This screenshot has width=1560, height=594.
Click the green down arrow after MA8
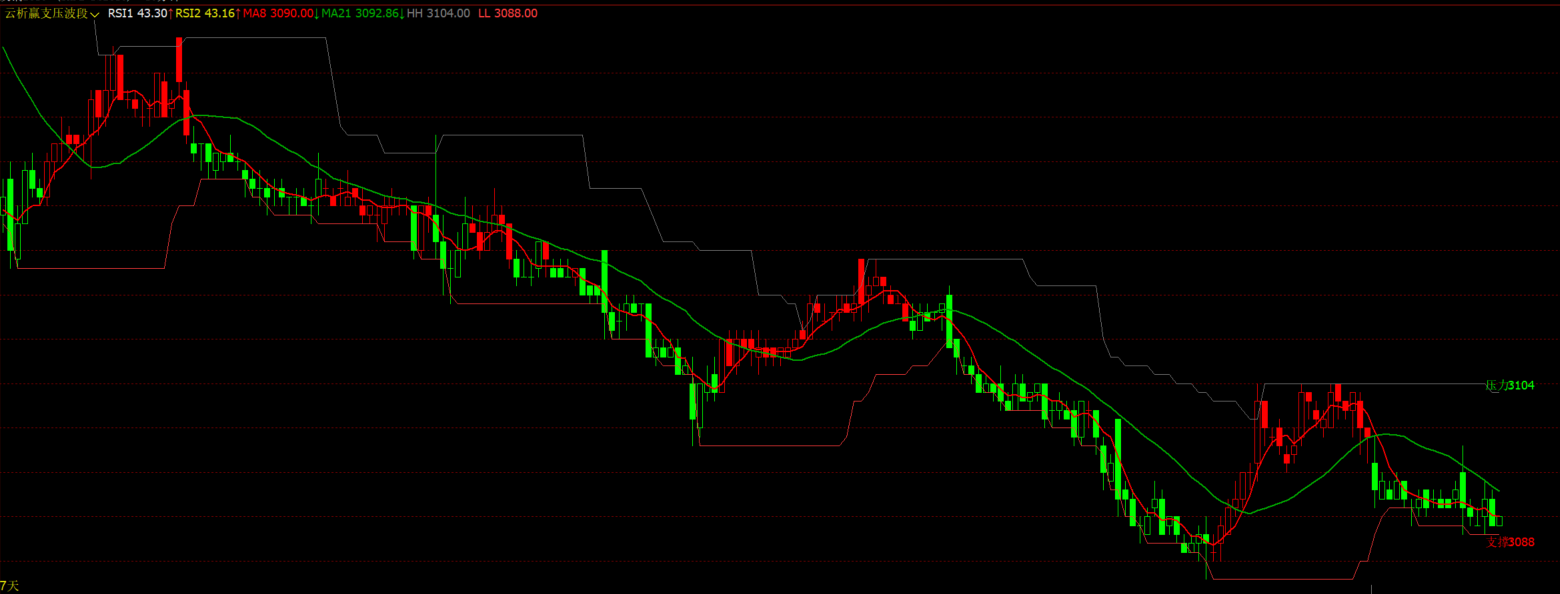(x=317, y=14)
